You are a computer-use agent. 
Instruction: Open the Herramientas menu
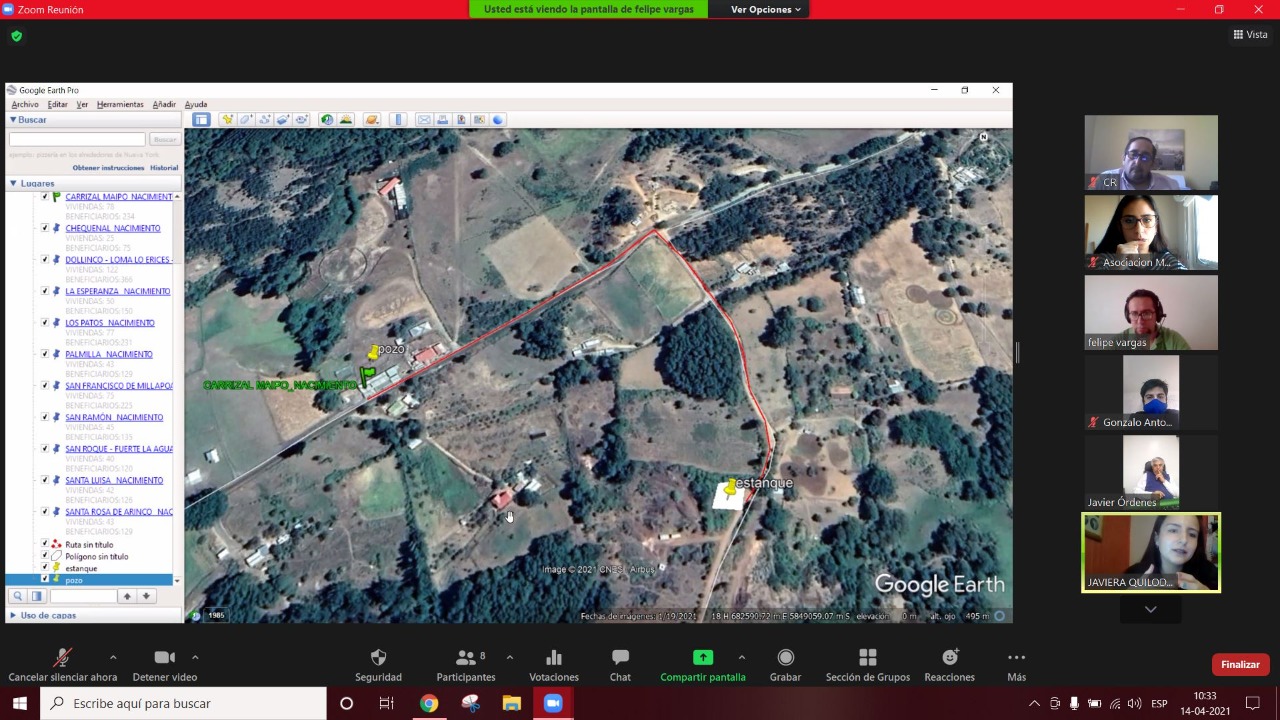pyautogui.click(x=120, y=104)
